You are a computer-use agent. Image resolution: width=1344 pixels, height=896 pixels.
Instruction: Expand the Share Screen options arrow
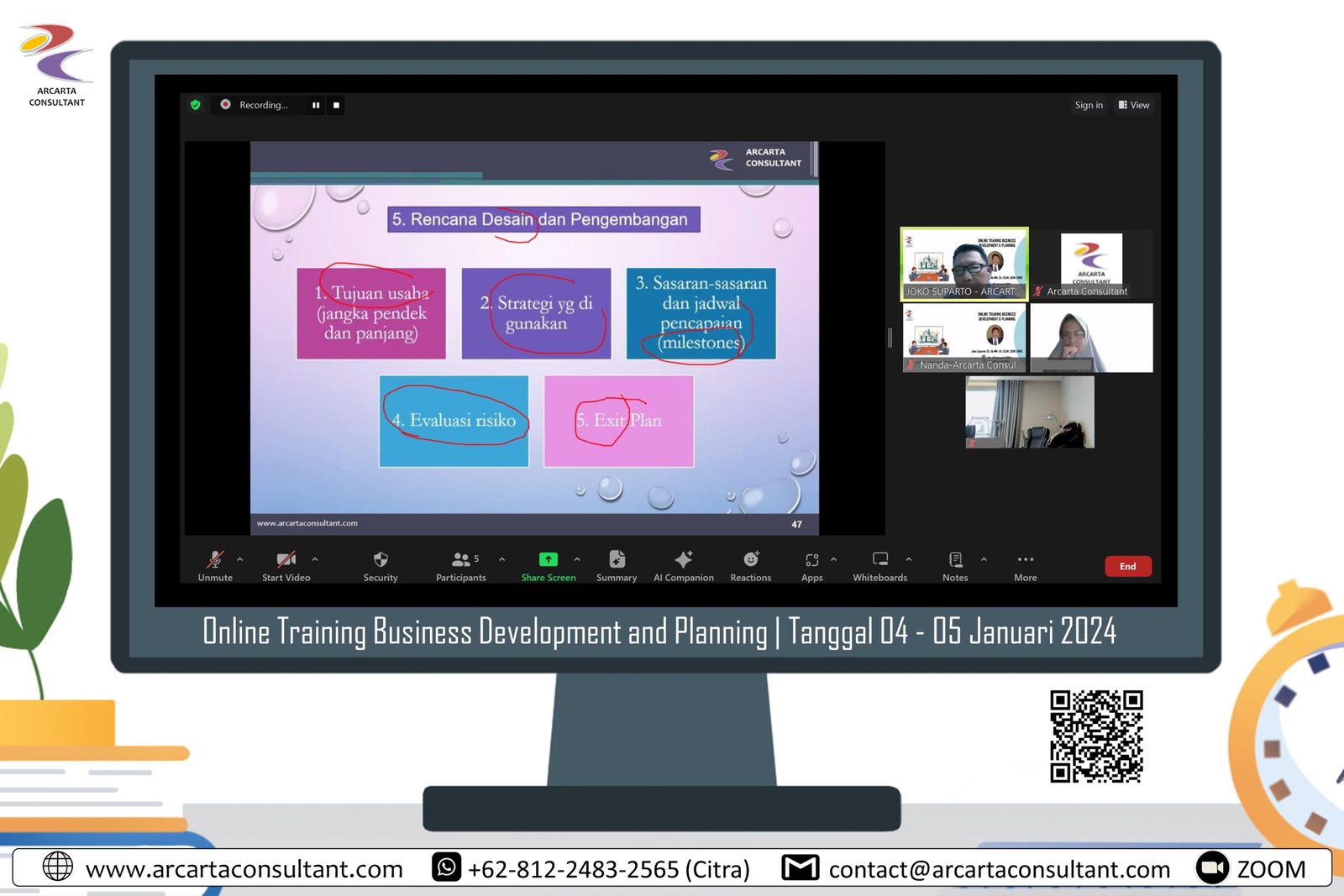click(x=577, y=558)
